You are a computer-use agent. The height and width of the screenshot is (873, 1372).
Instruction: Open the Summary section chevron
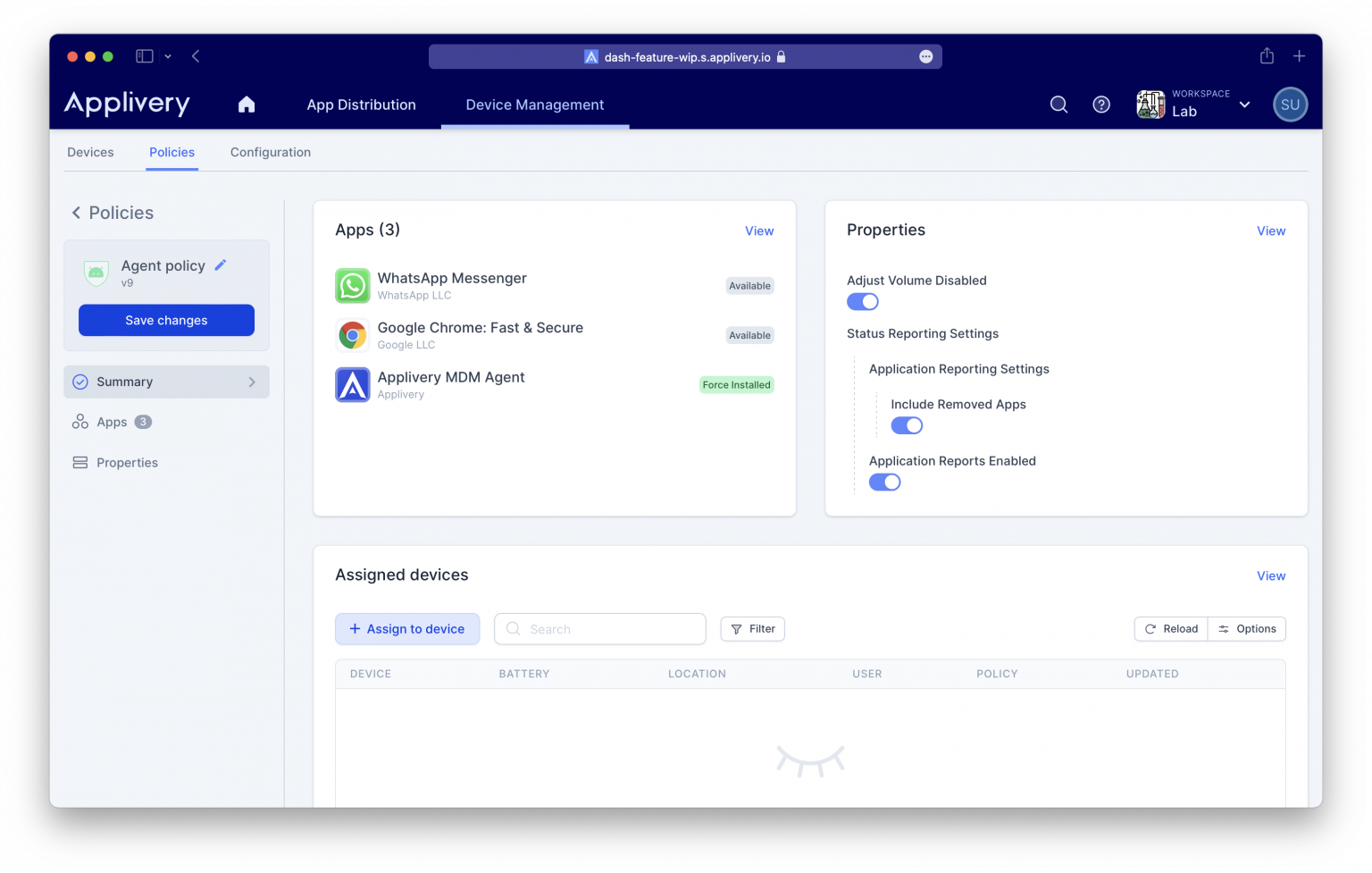coord(251,382)
